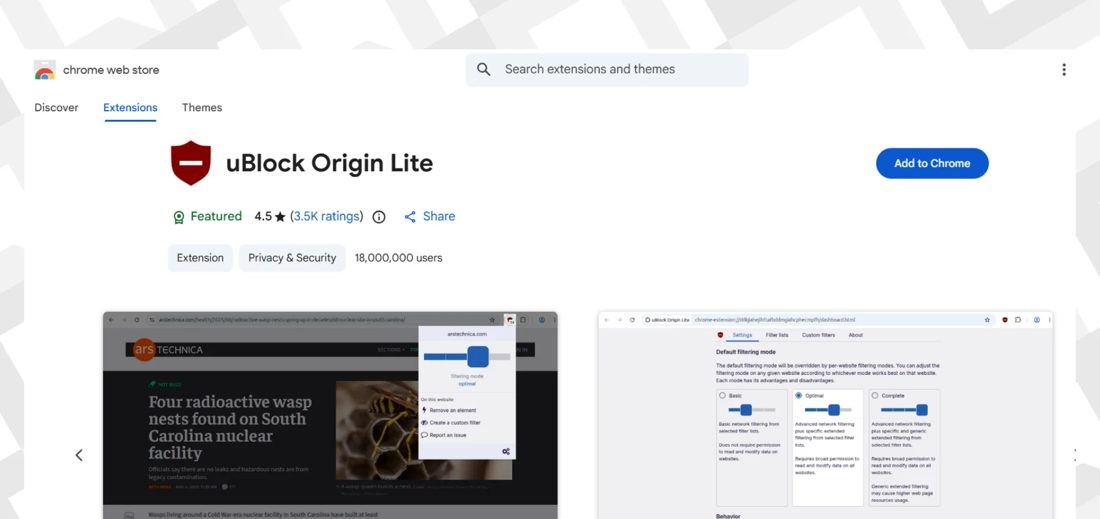Viewport: 1100px width, 519px height.
Task: Click the star next to 4.5 rating
Action: click(281, 217)
